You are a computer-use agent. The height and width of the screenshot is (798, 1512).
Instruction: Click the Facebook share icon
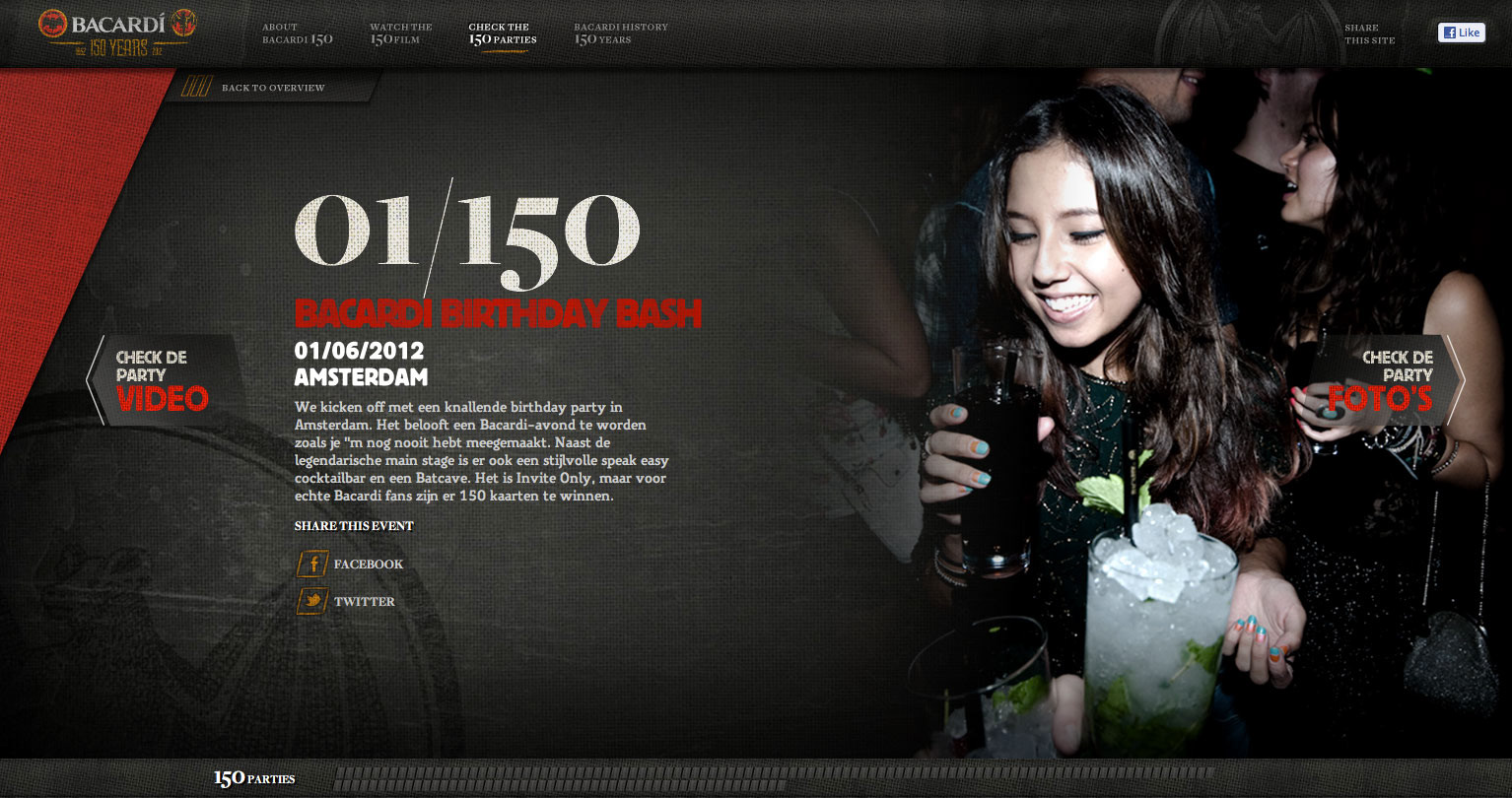(x=312, y=564)
